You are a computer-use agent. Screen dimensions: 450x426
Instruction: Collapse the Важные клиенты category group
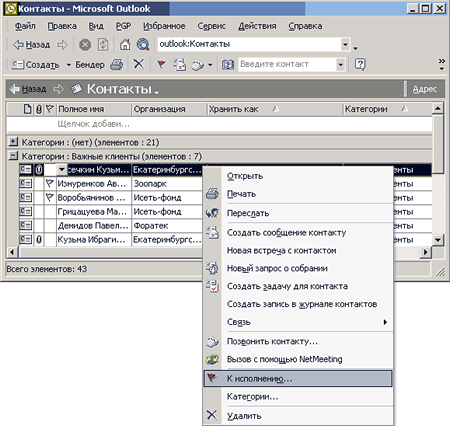pos(13,156)
